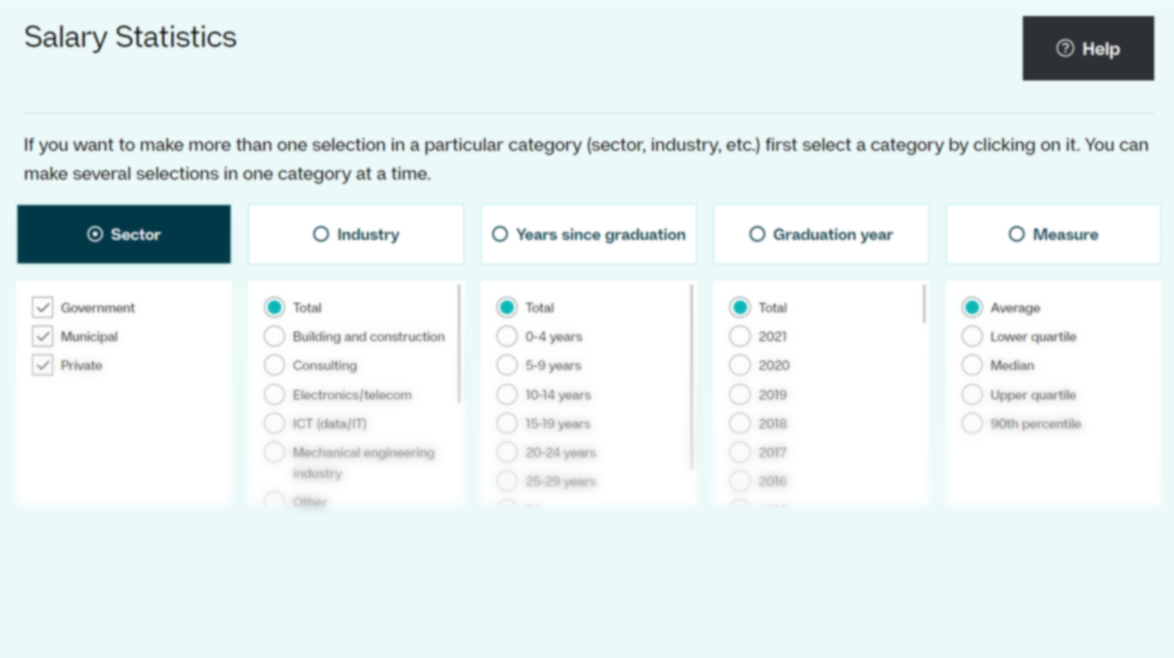1174x658 pixels.
Task: Select graduation year 2019
Action: tap(740, 395)
